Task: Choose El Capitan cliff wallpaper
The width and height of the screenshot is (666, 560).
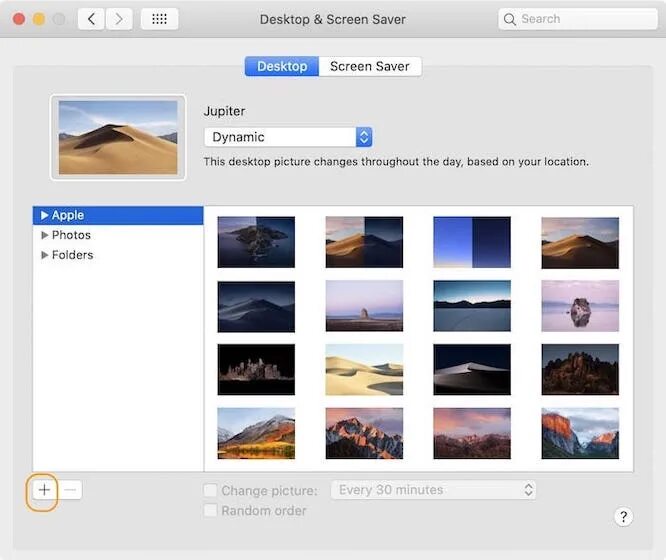Action: 580,433
